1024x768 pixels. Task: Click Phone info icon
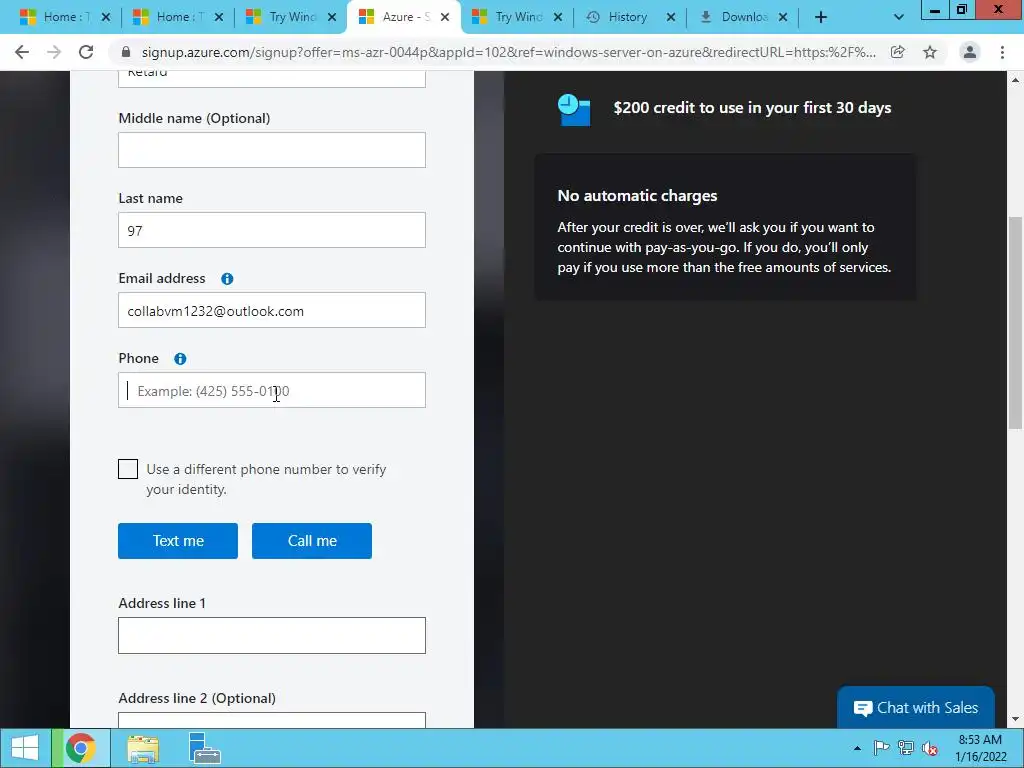180,359
